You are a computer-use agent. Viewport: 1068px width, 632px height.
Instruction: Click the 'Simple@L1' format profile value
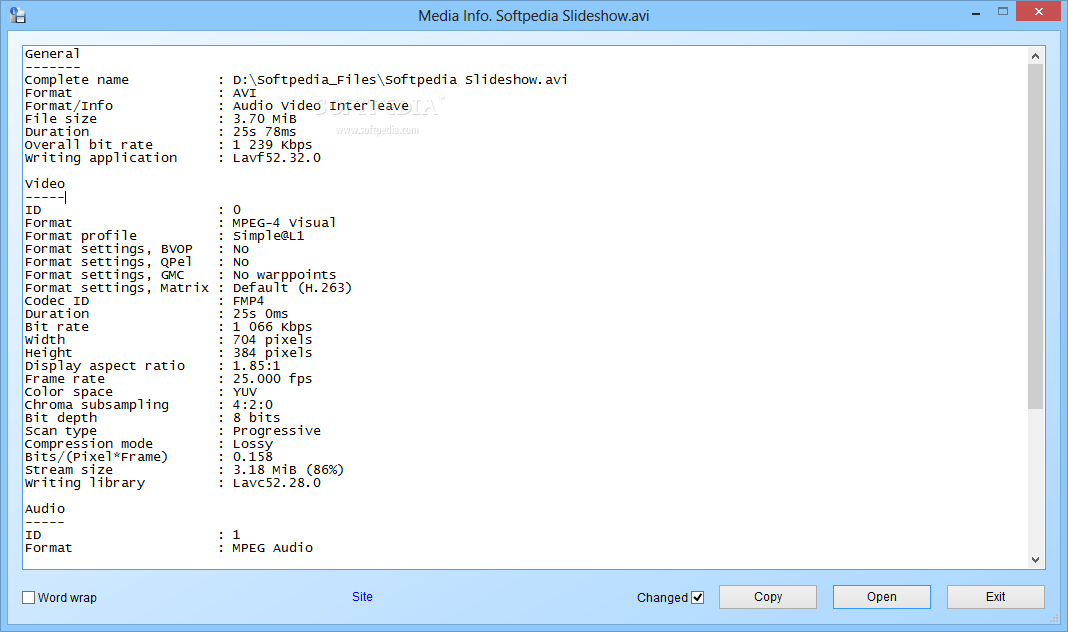coord(268,236)
